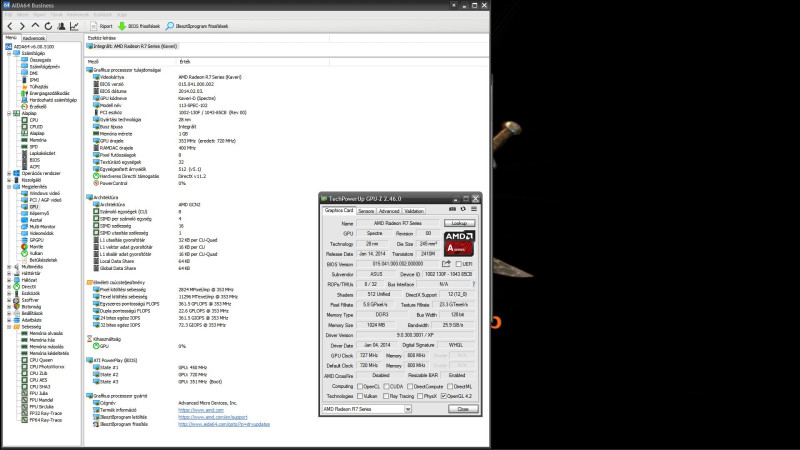Open the Fájl menu
The image size is (800, 450).
click(8, 15)
